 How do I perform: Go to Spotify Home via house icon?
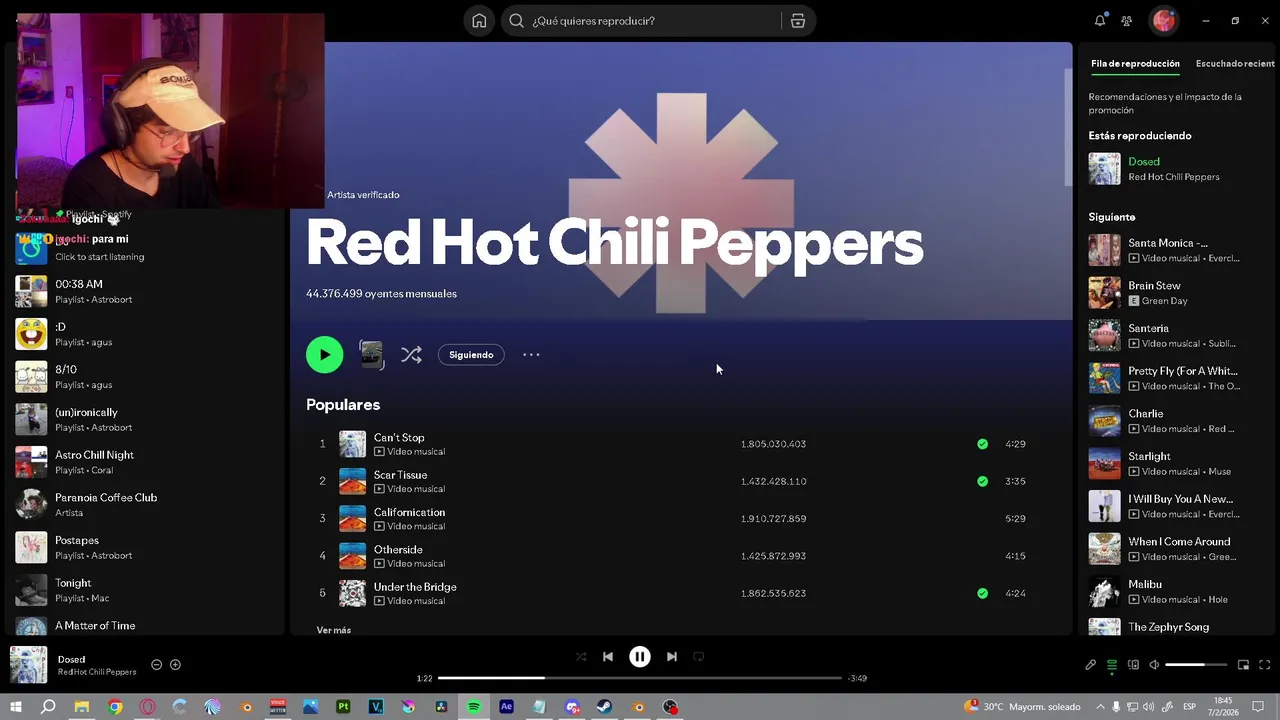tap(479, 21)
